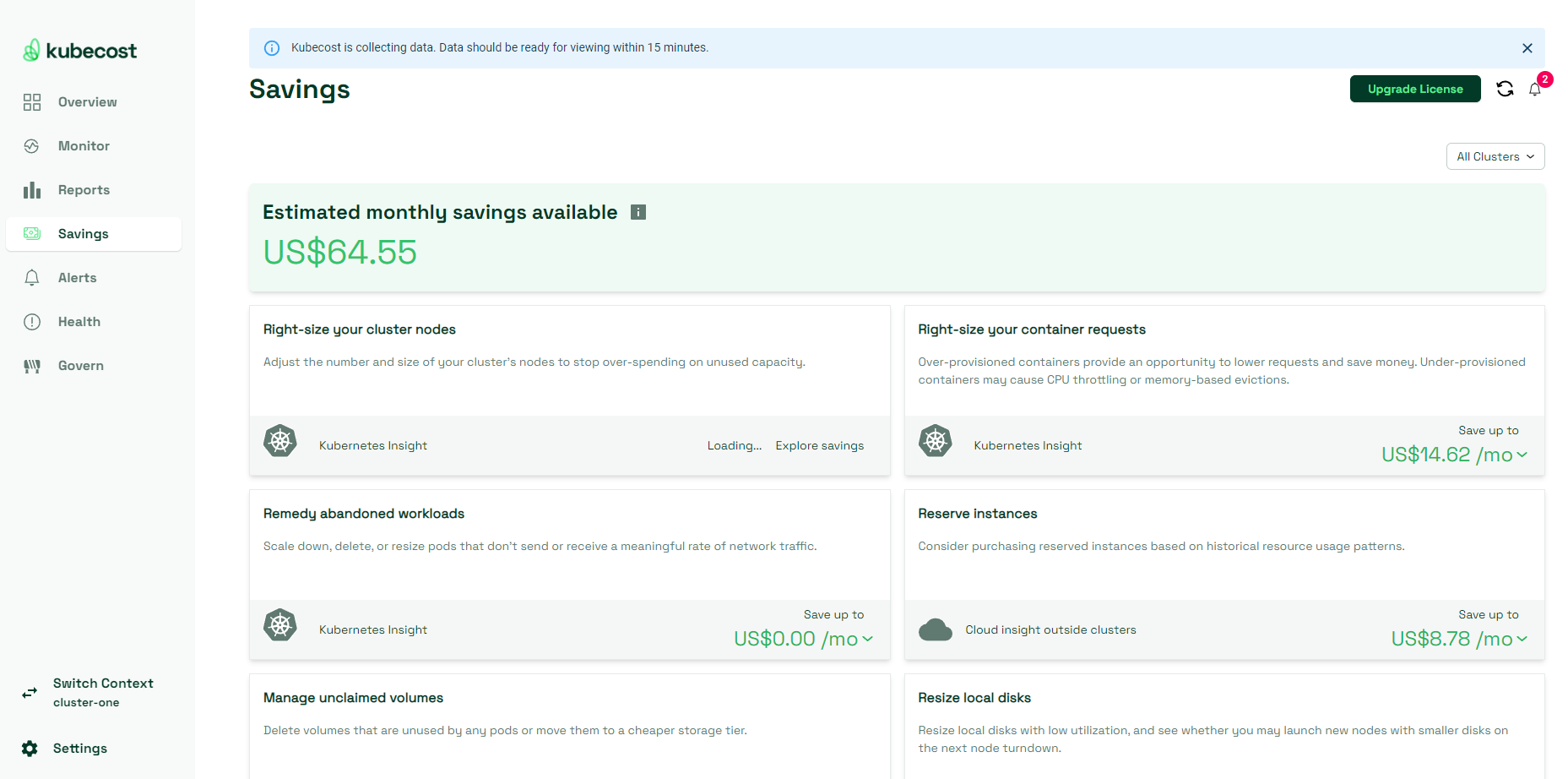Click Kubernetes icon in cluster nodes card
Viewport: 1568px width, 779px height.
pos(280,441)
